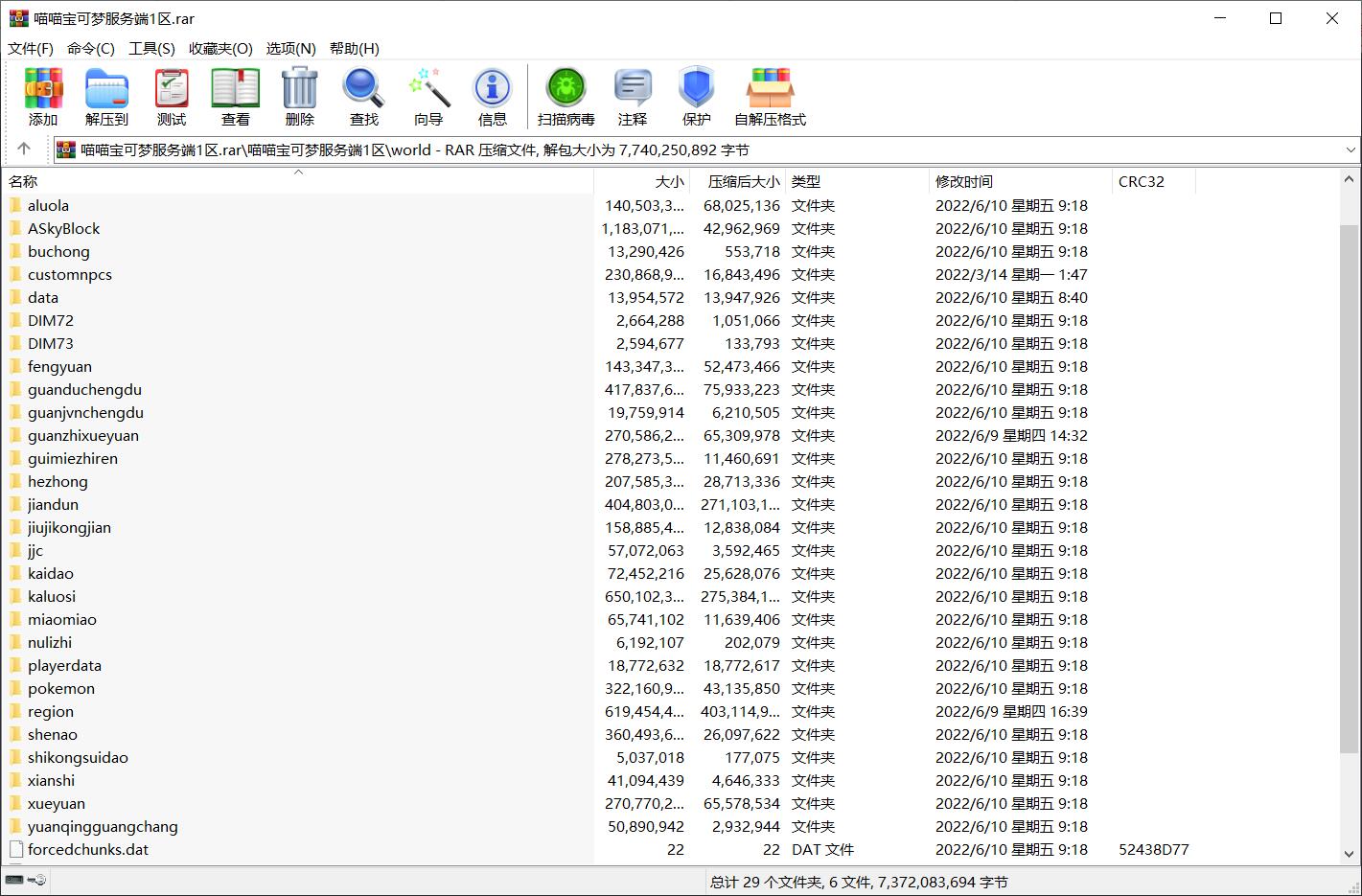
Task: Click the 保护 (Protect) shield icon
Action: pyautogui.click(x=697, y=88)
